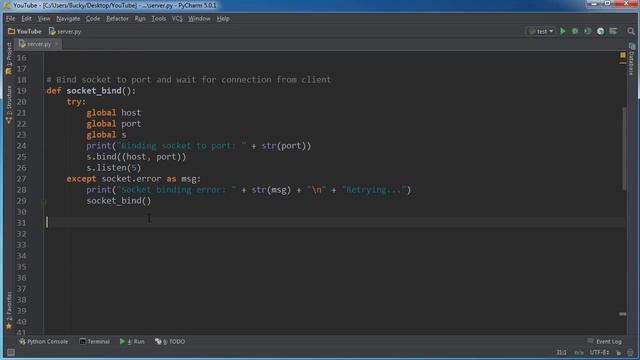
Task: Click the editor vertical scrollbar thumb
Action: pyautogui.click(x=624, y=148)
